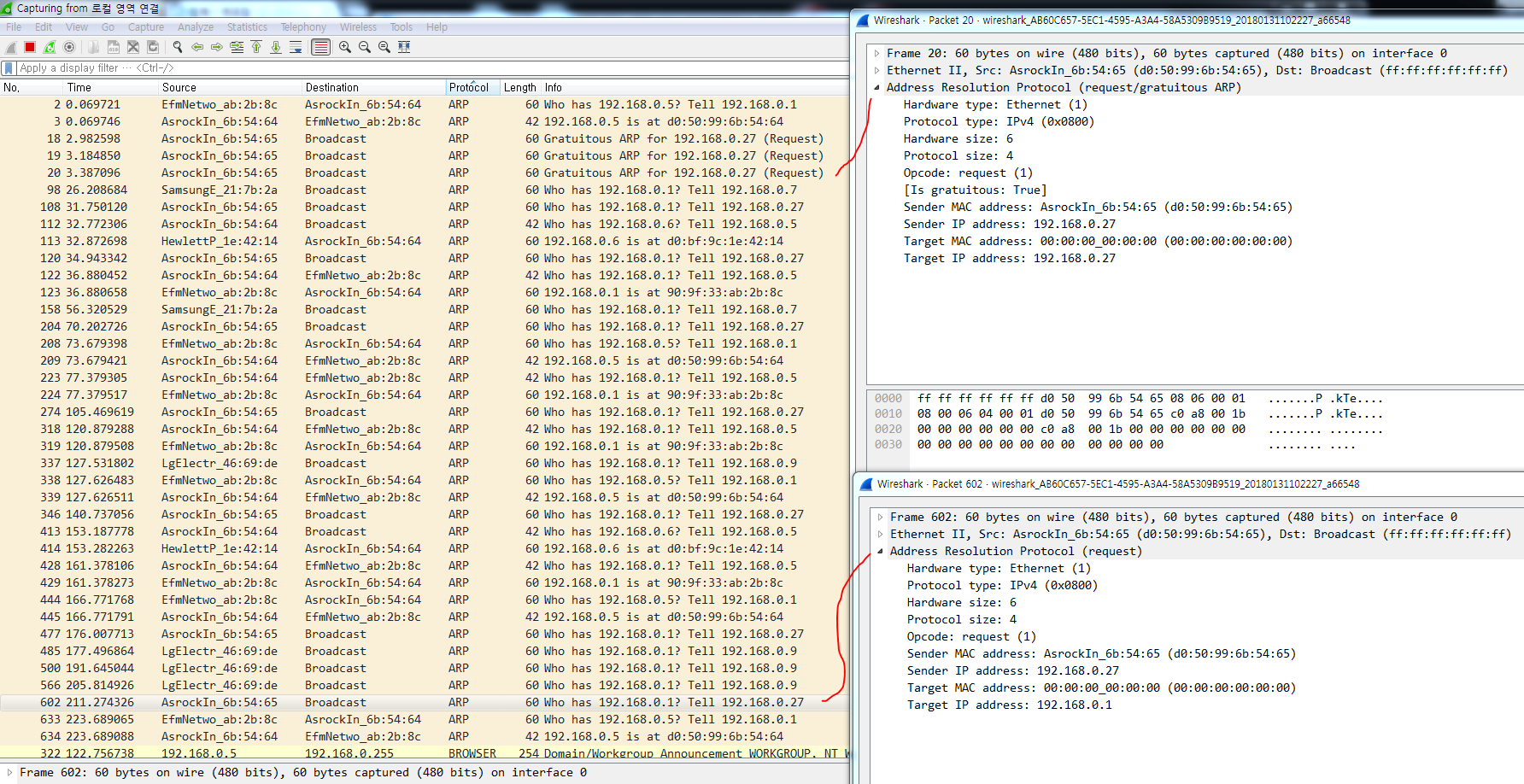
Task: Stop the running packet capture
Action: (30, 47)
